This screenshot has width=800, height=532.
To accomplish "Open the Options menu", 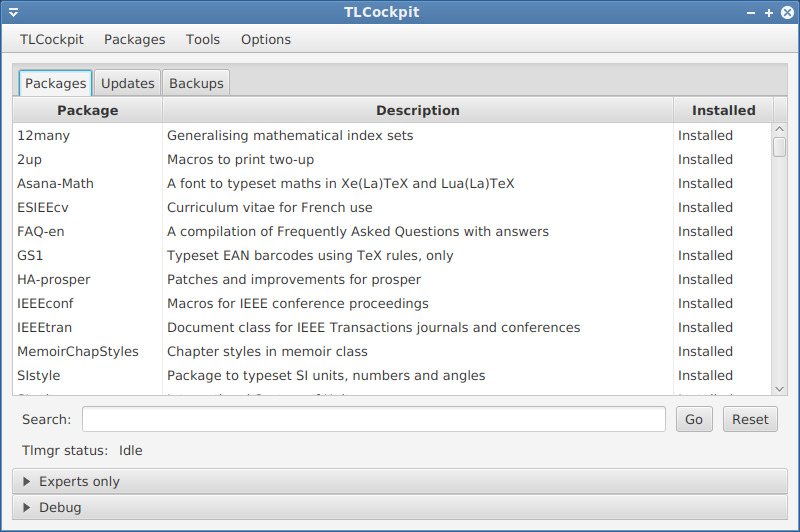I will point(266,39).
